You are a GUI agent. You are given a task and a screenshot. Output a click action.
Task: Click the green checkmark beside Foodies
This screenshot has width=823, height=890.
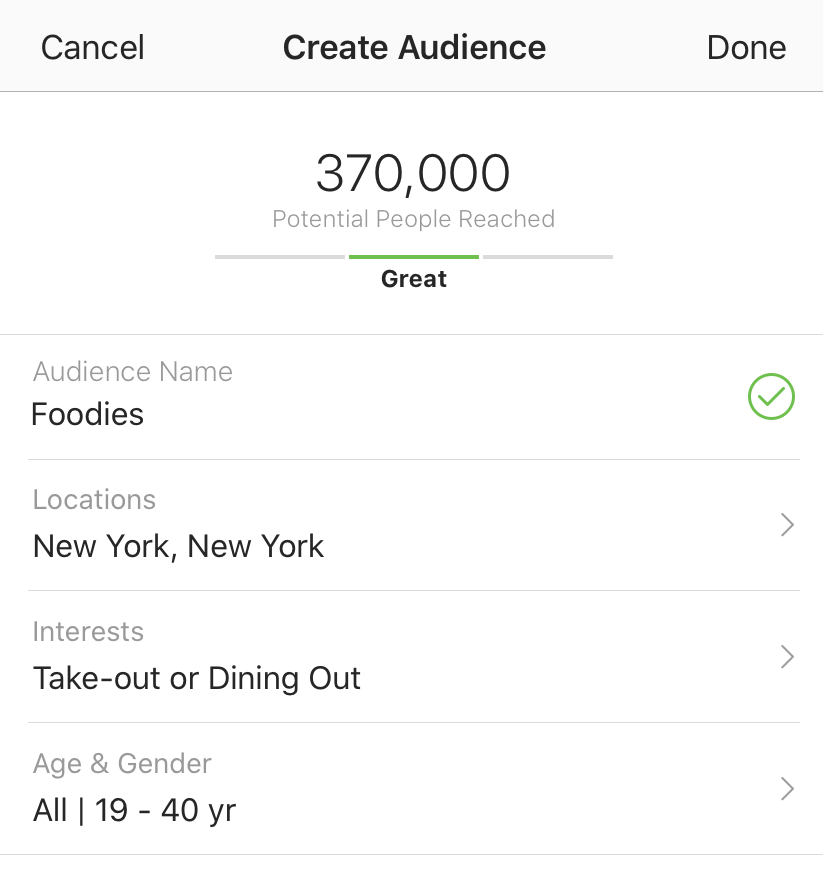point(771,397)
